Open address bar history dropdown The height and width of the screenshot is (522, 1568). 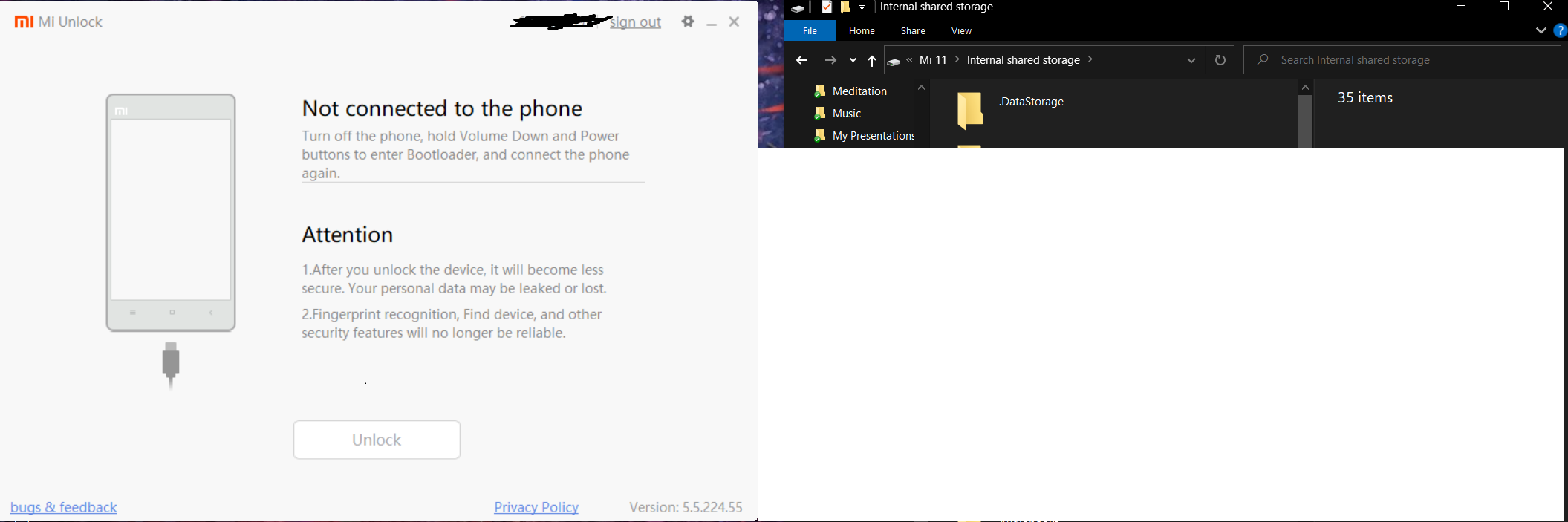(x=1191, y=60)
